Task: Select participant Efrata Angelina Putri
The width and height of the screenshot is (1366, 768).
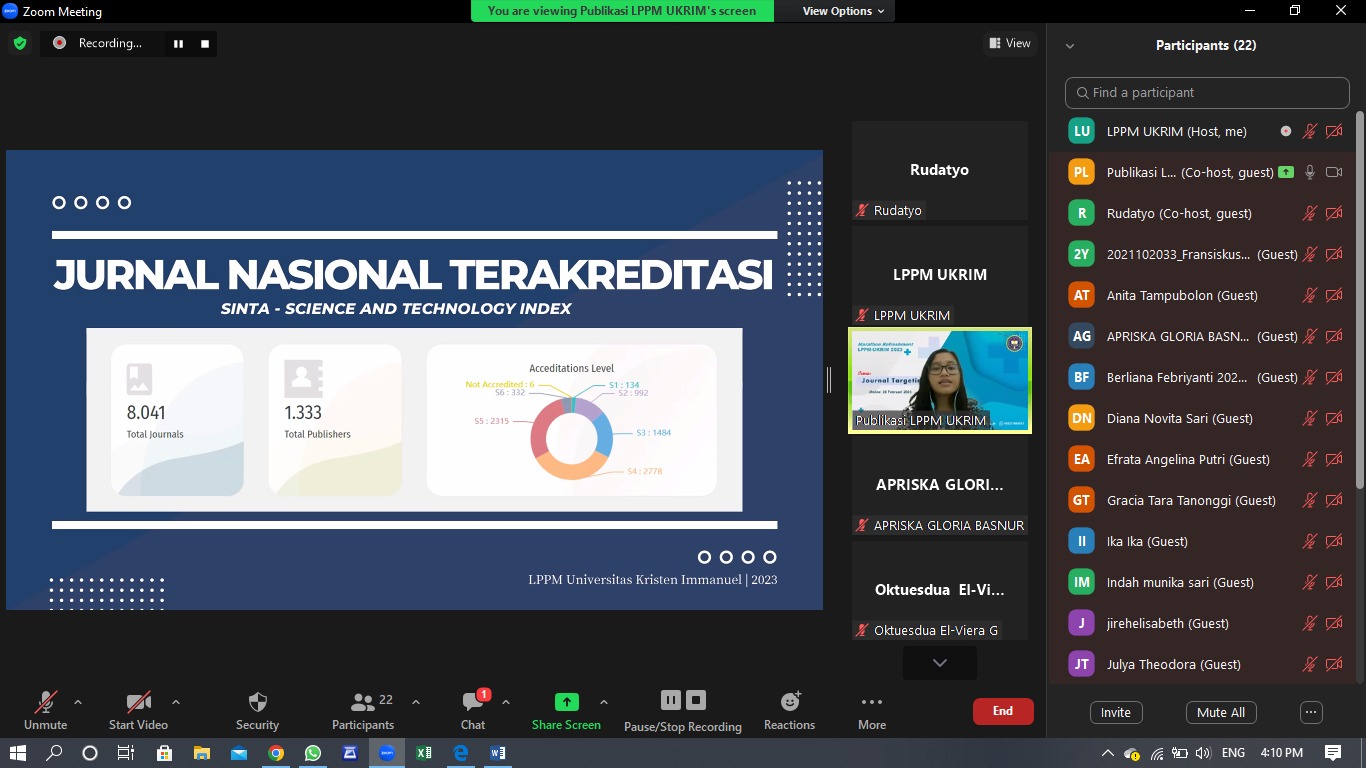Action: 1203,459
